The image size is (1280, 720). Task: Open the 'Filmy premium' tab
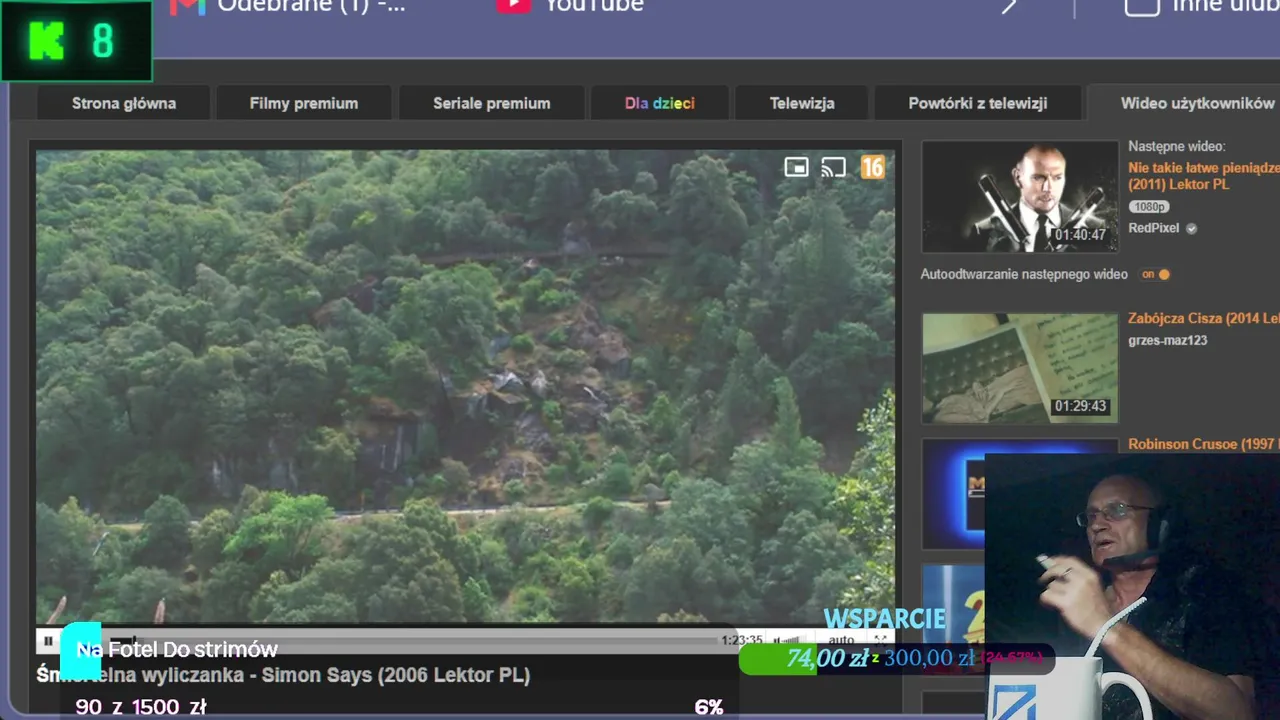pyautogui.click(x=304, y=103)
